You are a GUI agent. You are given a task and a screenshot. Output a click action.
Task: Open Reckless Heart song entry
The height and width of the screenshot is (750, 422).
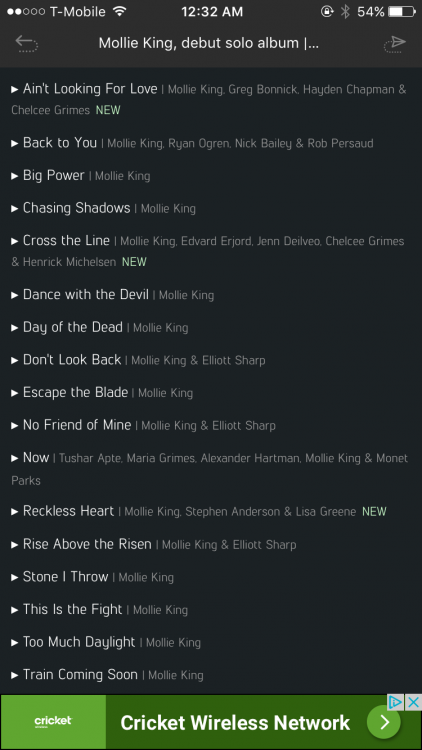coord(68,511)
